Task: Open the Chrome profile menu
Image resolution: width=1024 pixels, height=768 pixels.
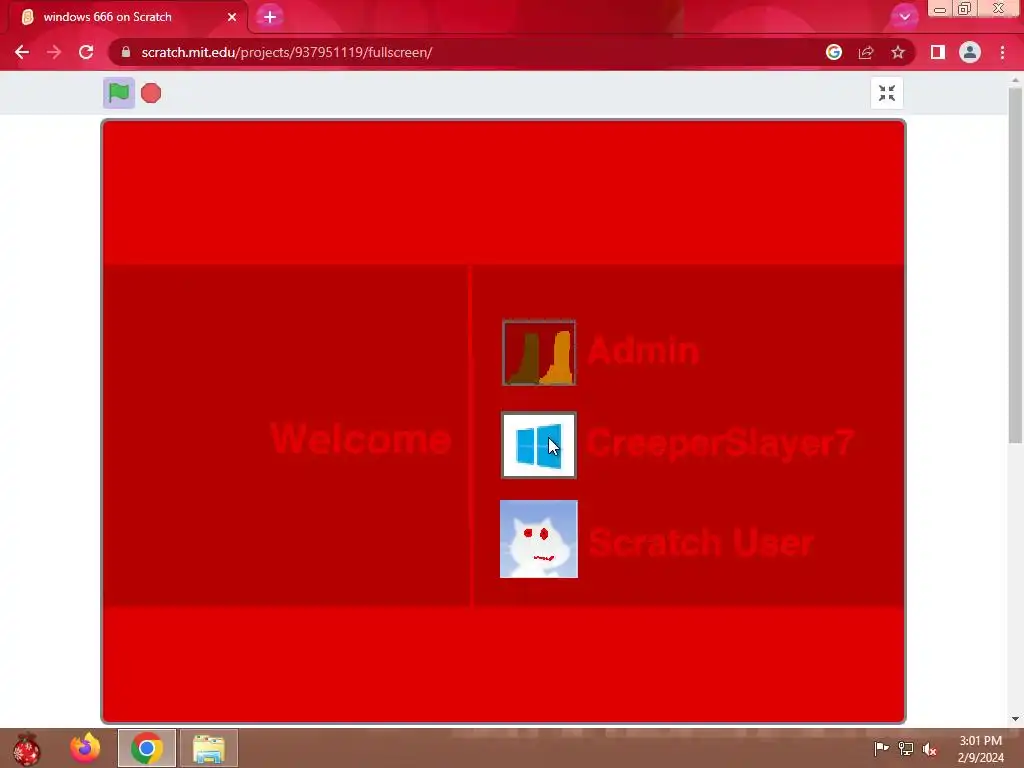Action: (970, 52)
